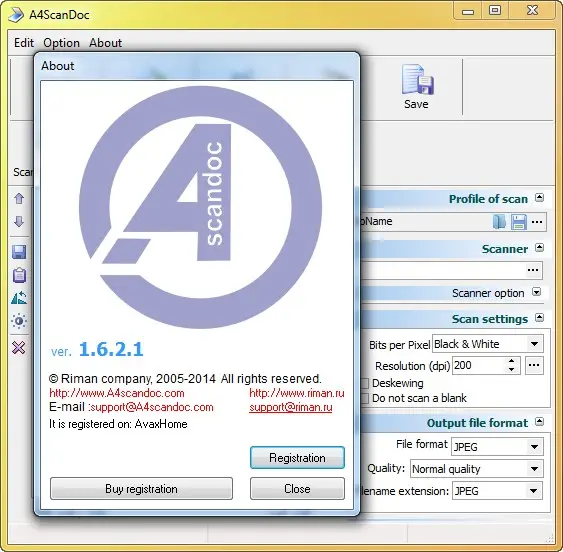Image resolution: width=563 pixels, height=552 pixels.
Task: Toggle Do not scan a blank checkbox
Action: coord(365,398)
